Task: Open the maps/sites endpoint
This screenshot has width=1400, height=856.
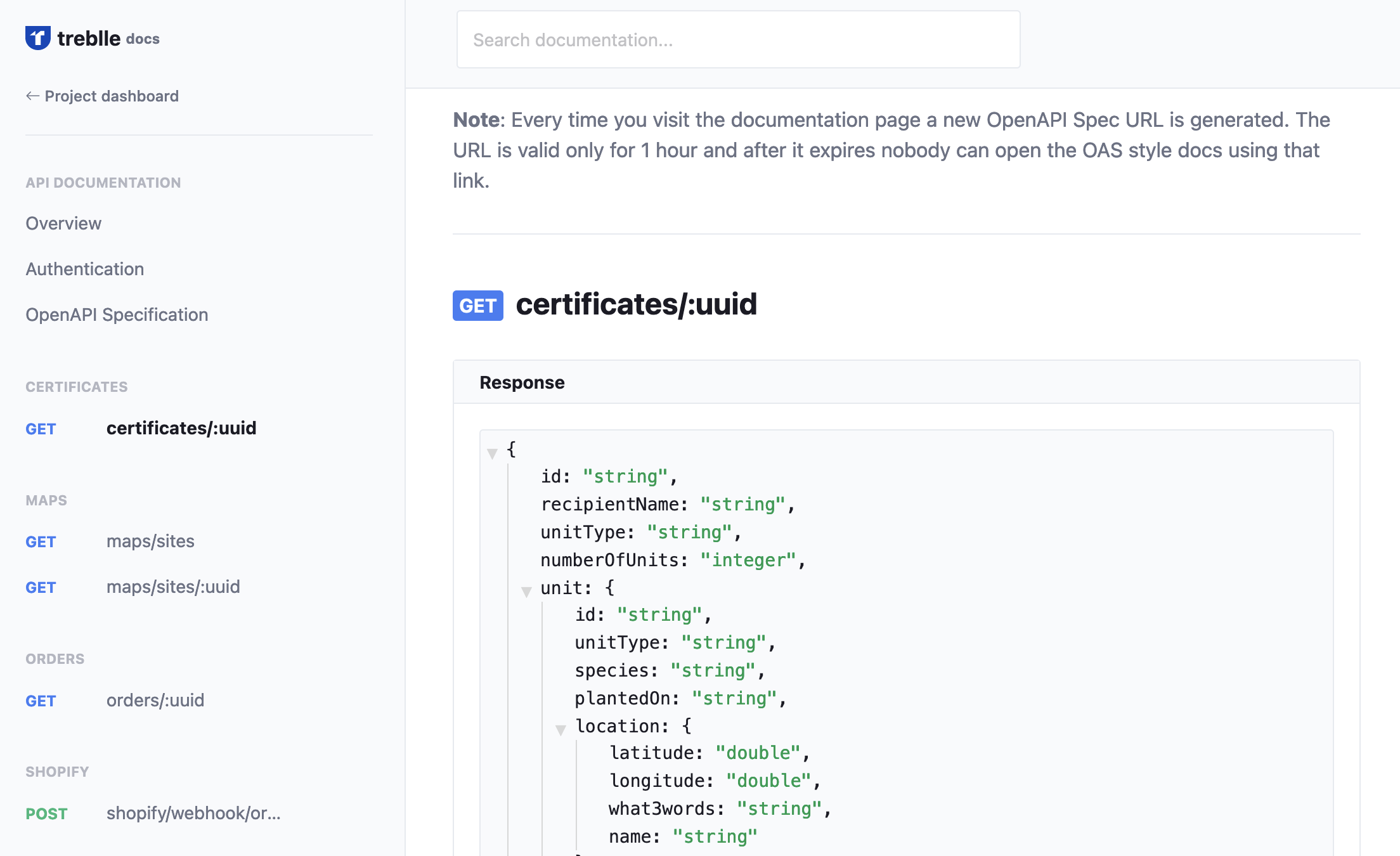Action: point(150,541)
